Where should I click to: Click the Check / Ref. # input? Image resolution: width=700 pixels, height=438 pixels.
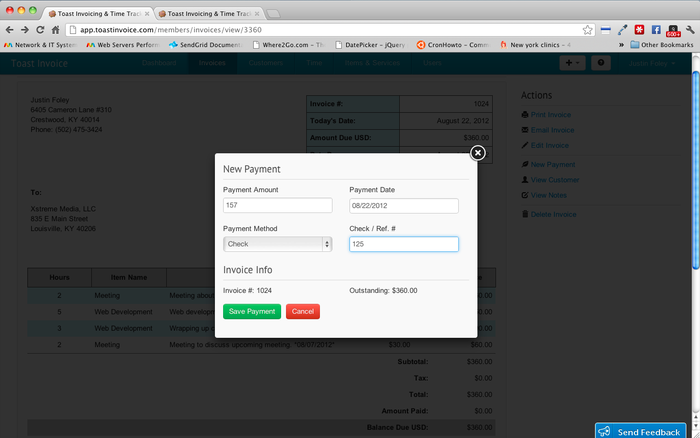(403, 244)
